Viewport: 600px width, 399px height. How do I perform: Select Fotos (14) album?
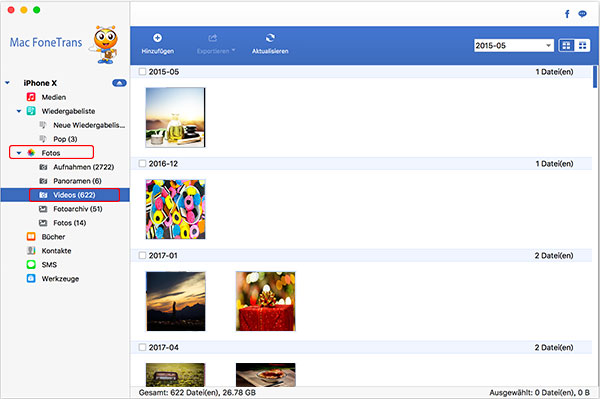point(70,223)
